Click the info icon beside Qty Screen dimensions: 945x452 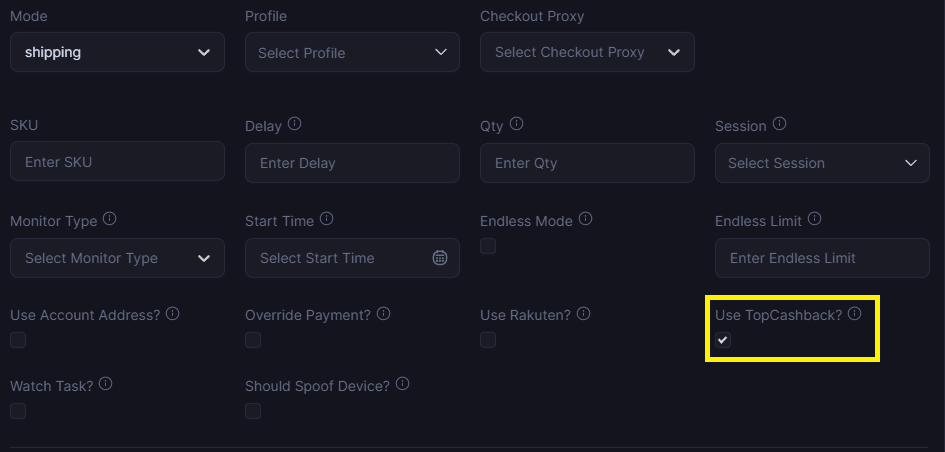click(516, 125)
